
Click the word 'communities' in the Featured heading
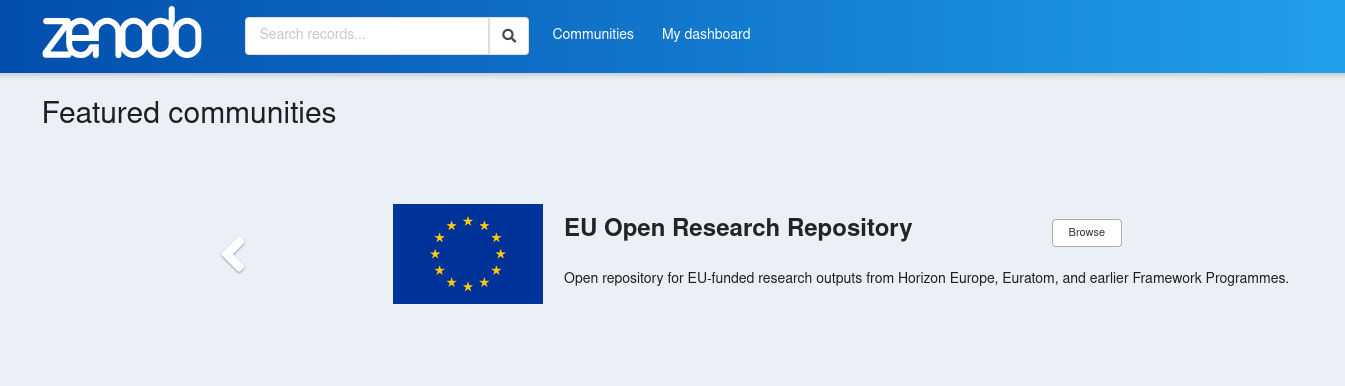pyautogui.click(x=252, y=113)
